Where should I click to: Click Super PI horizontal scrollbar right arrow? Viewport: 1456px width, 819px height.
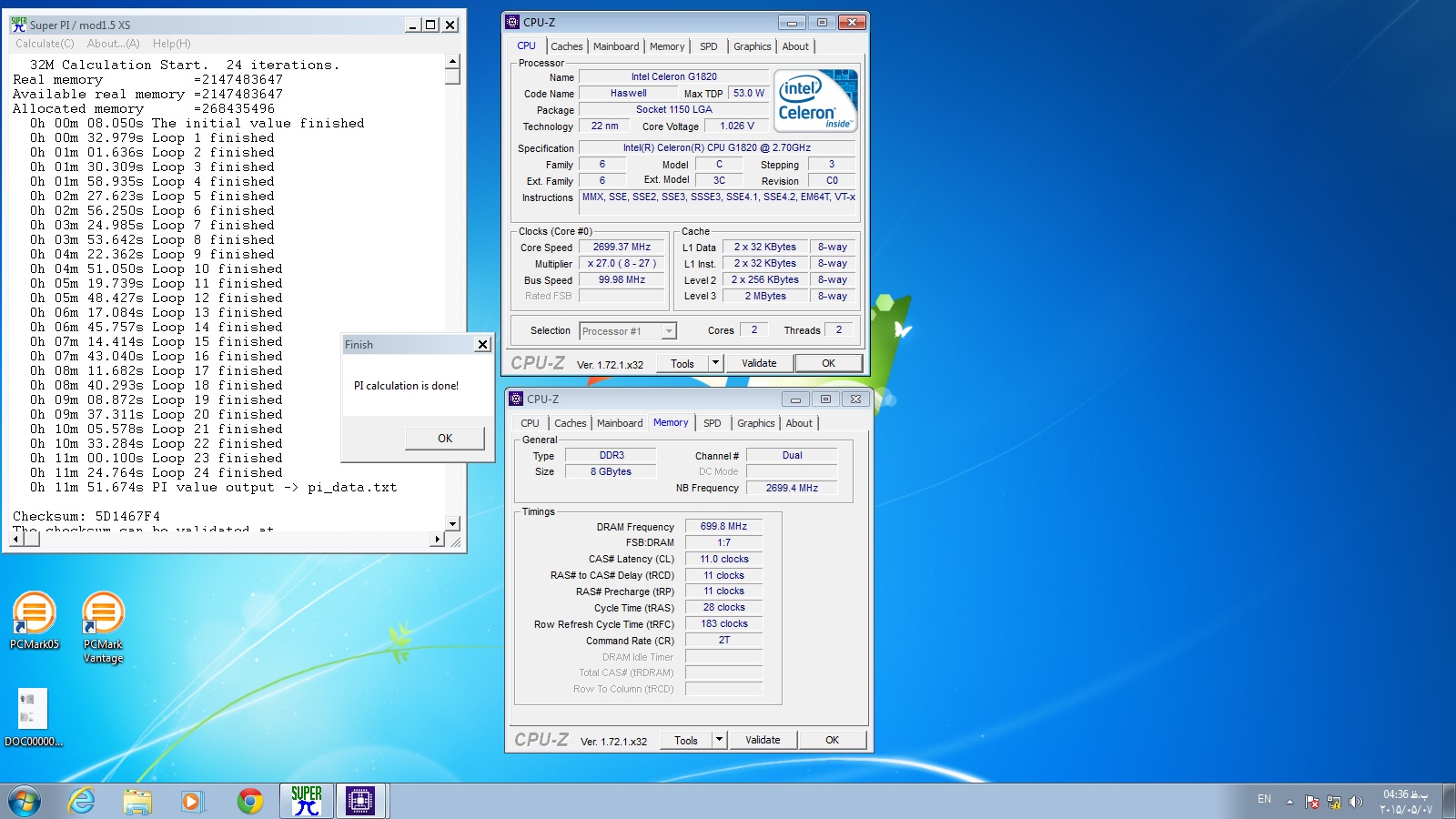[438, 540]
